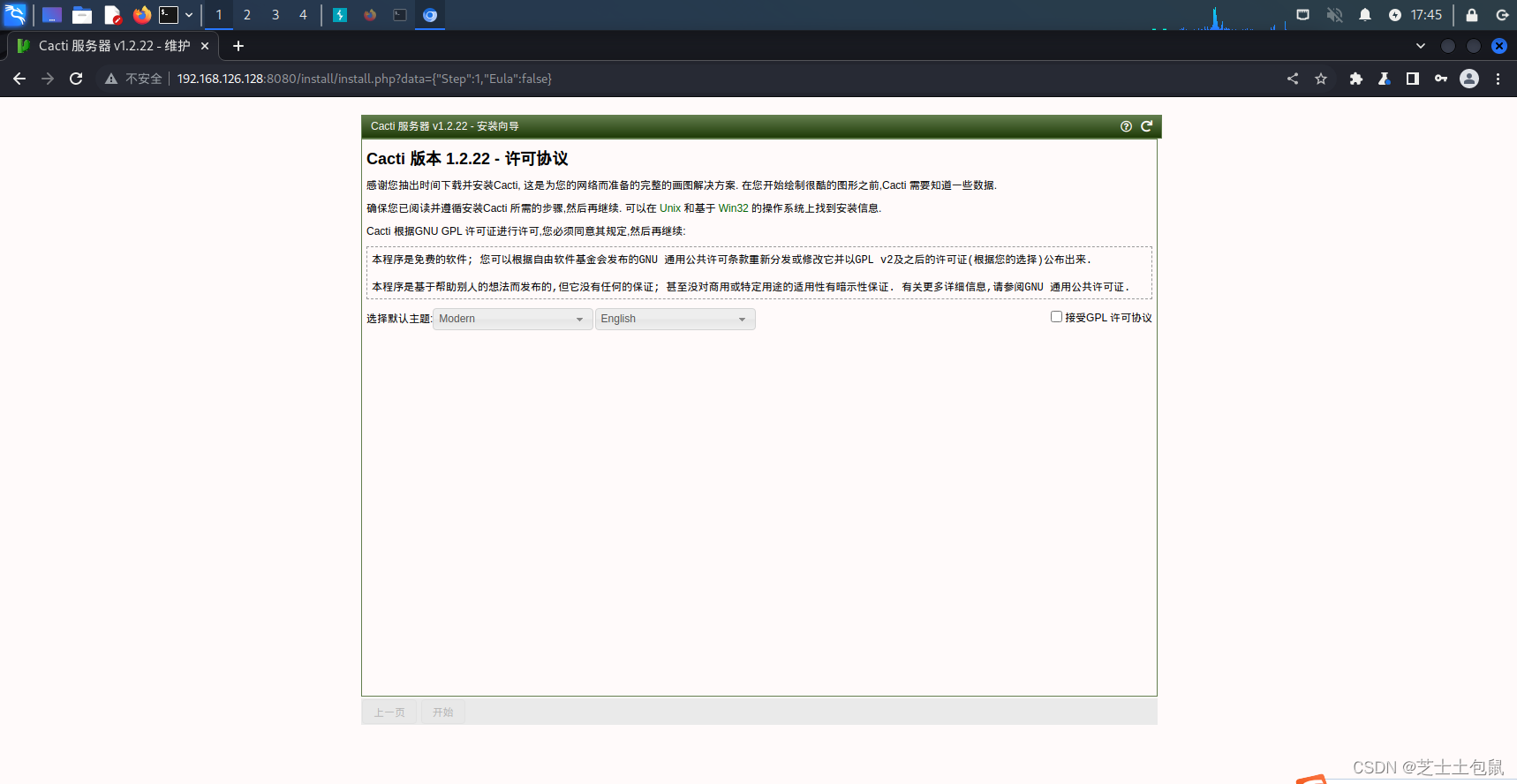The width and height of the screenshot is (1517, 784).
Task: Open the browser profile avatar
Action: 1469,79
